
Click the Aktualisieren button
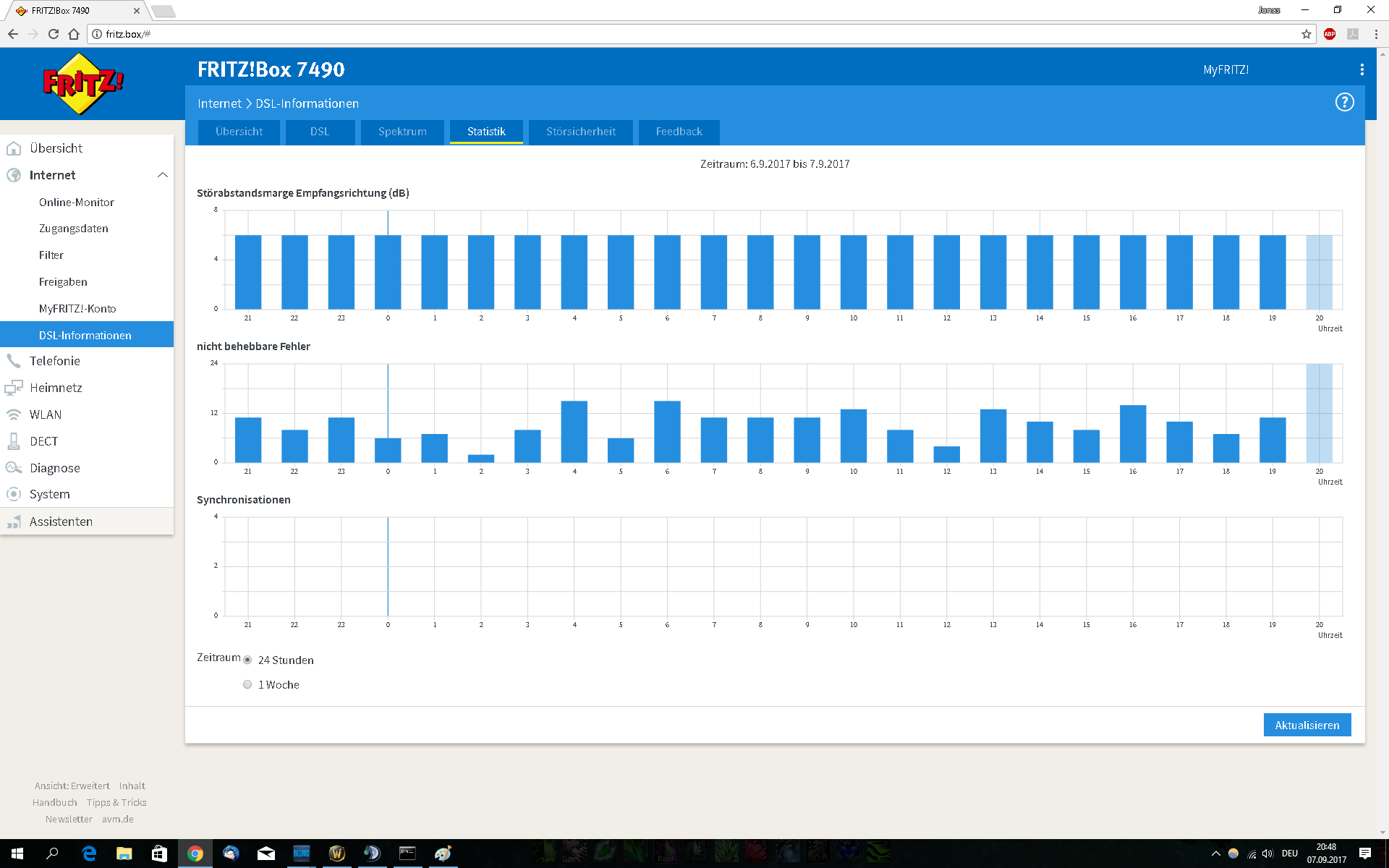click(1307, 725)
